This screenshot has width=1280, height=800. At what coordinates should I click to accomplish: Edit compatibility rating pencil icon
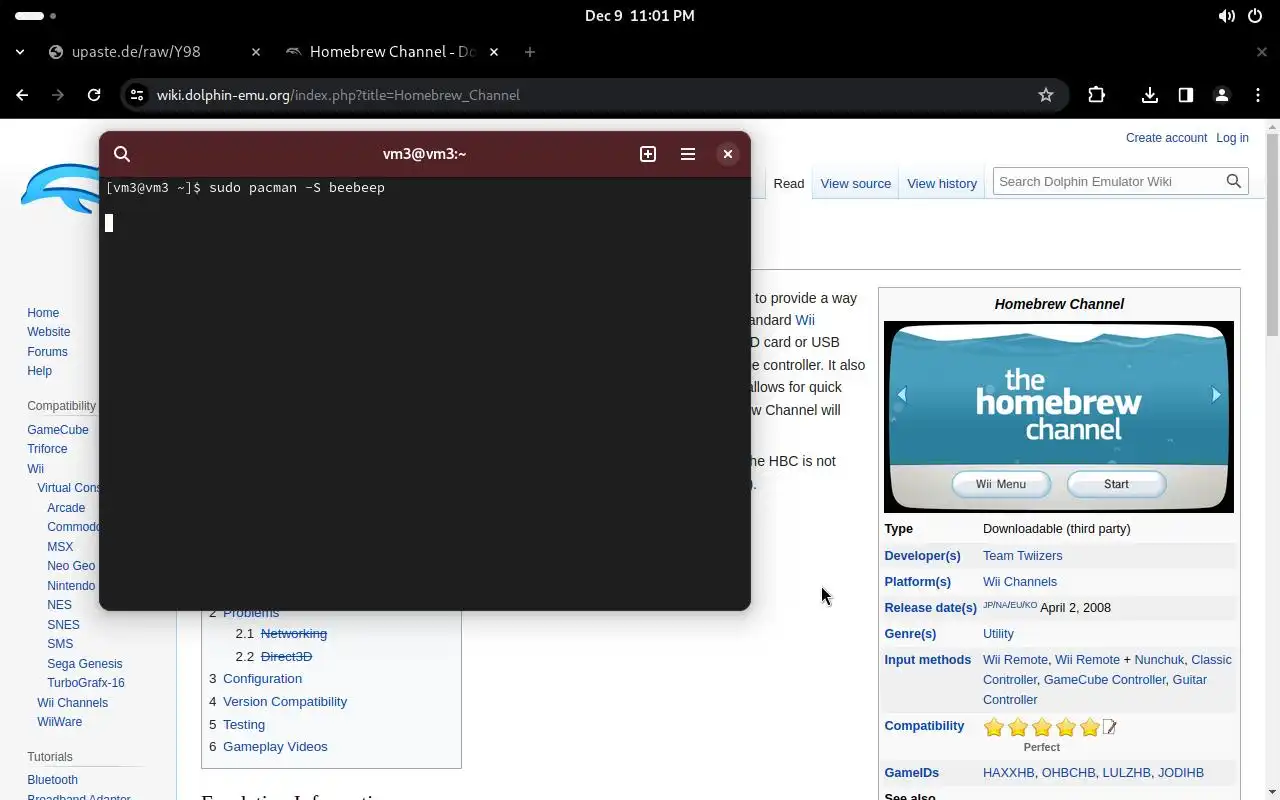coord(1109,727)
